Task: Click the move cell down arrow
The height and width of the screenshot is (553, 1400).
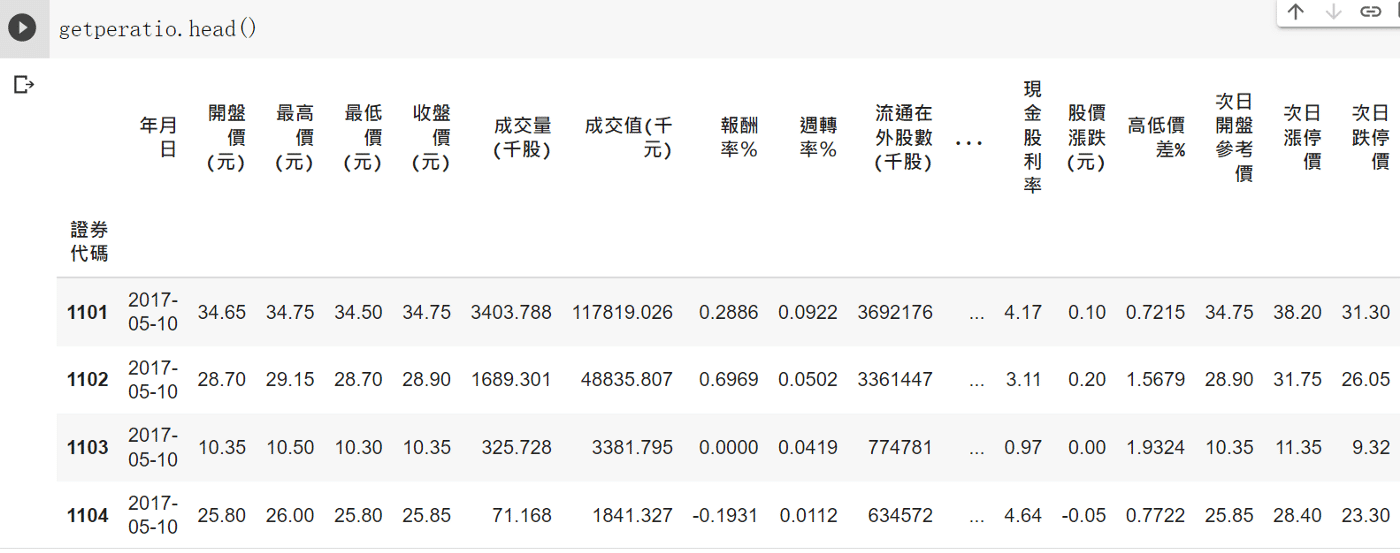Action: tap(1333, 12)
